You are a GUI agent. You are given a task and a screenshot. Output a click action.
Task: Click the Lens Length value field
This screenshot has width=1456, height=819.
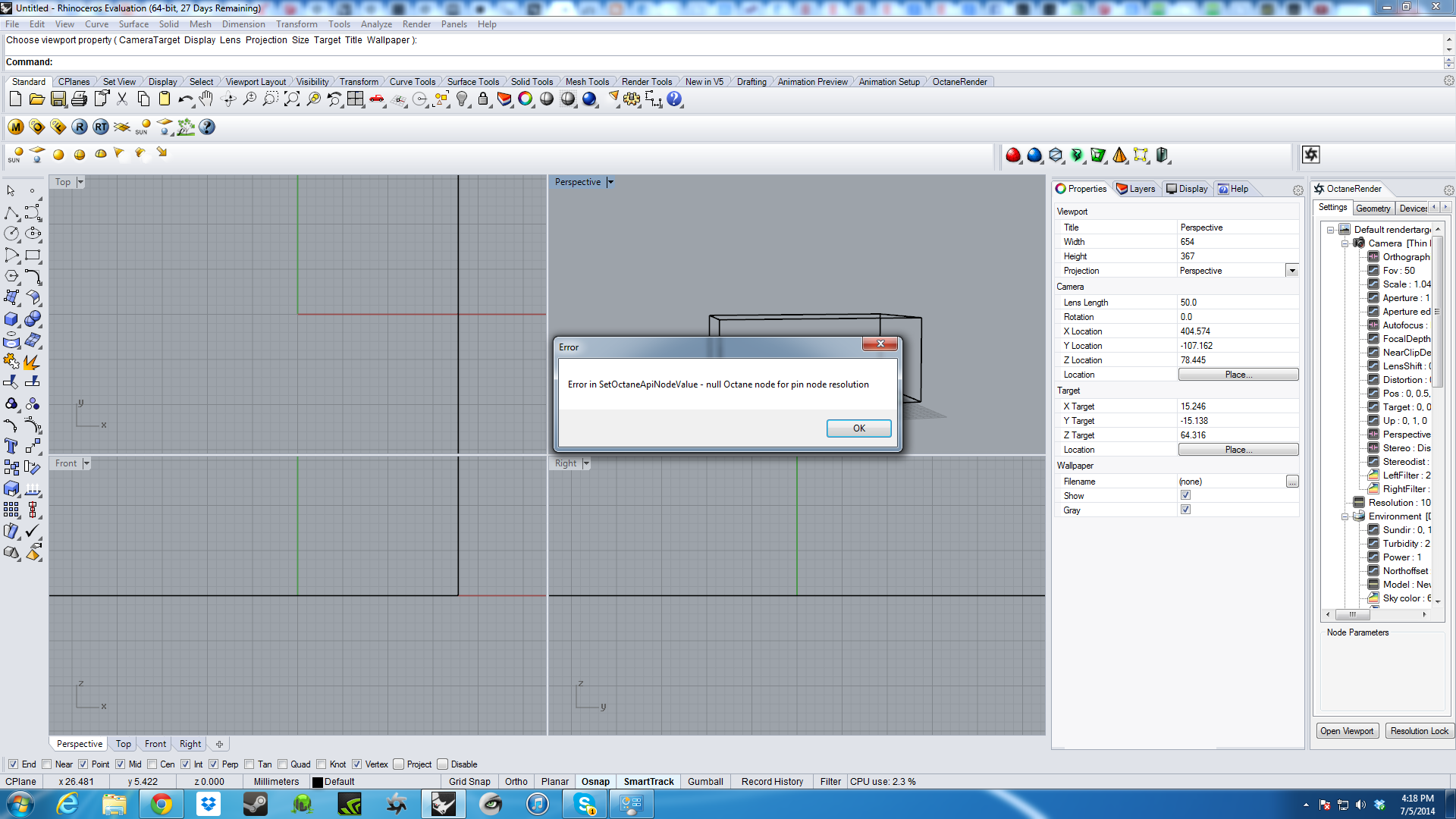tap(1236, 303)
